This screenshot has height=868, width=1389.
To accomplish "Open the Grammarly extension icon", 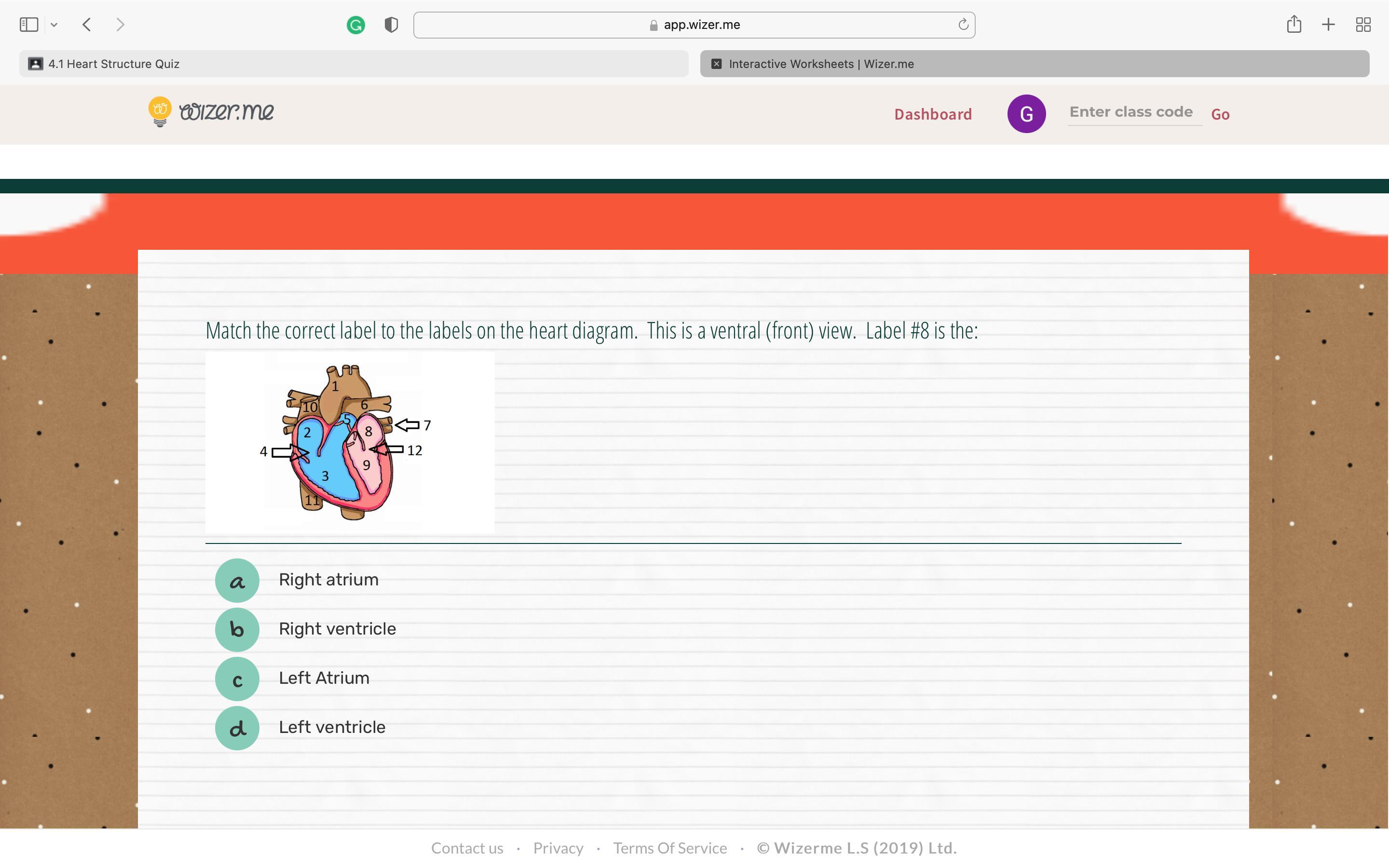I will pos(356,25).
